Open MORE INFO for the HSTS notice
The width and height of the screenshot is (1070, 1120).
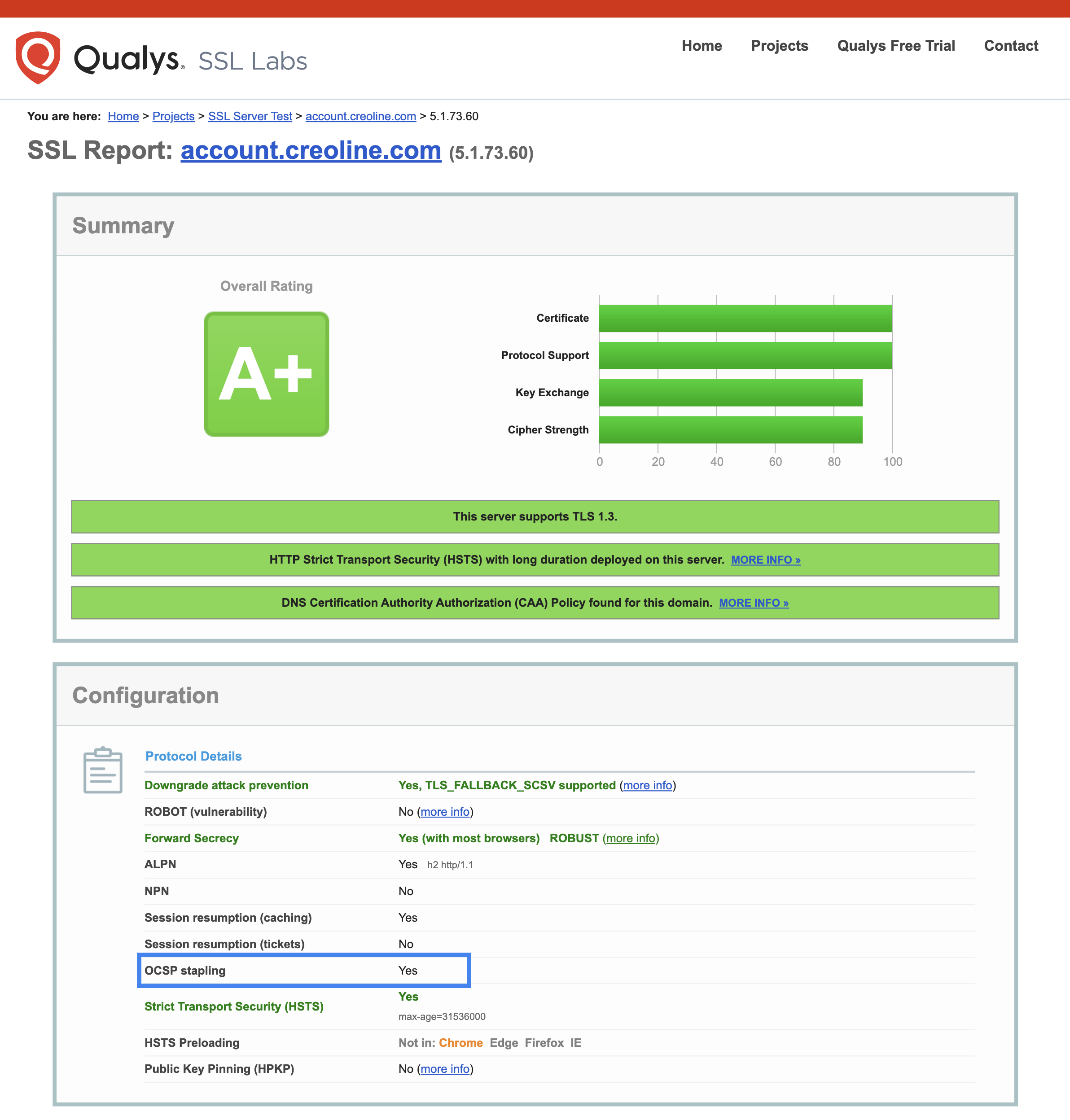[x=765, y=560]
